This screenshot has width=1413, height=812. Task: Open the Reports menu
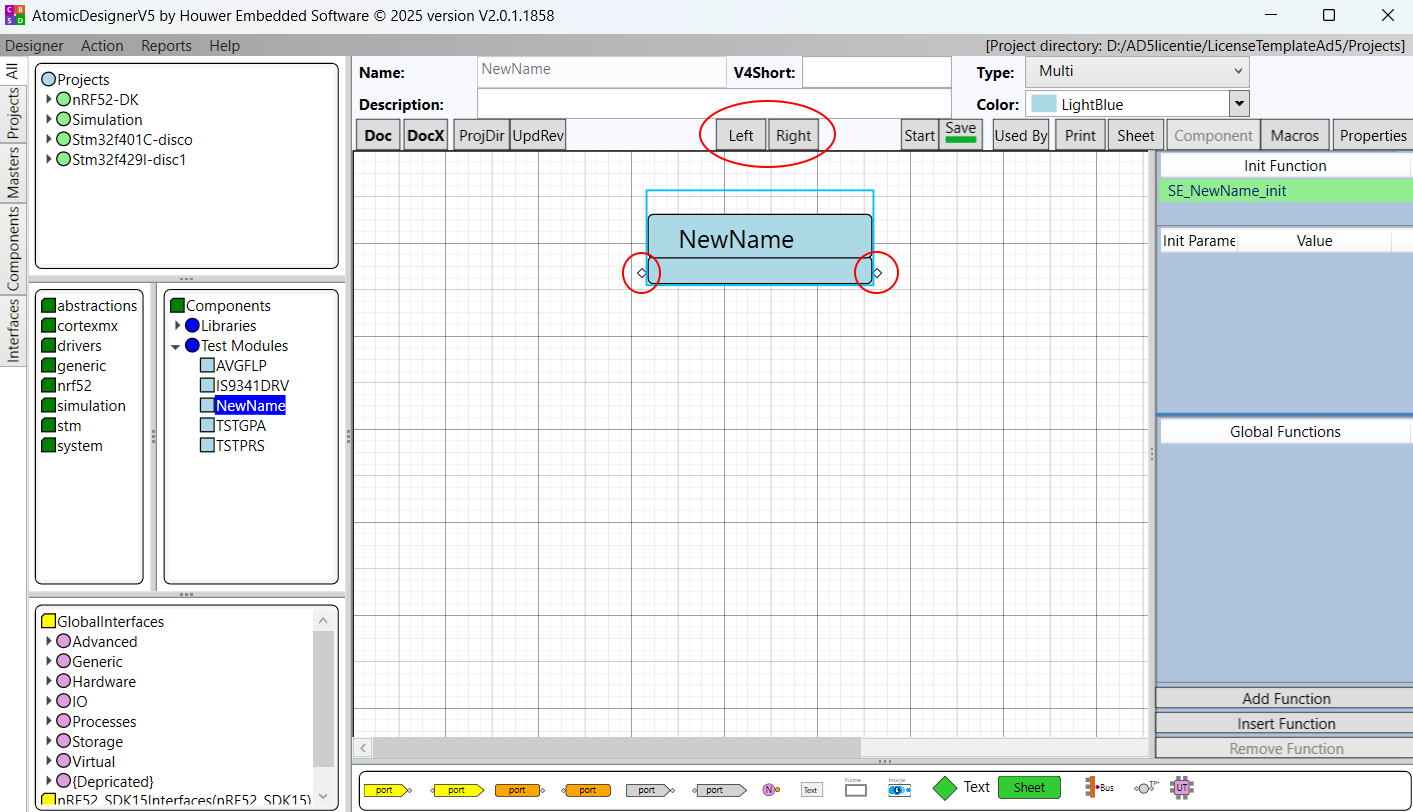pos(166,46)
